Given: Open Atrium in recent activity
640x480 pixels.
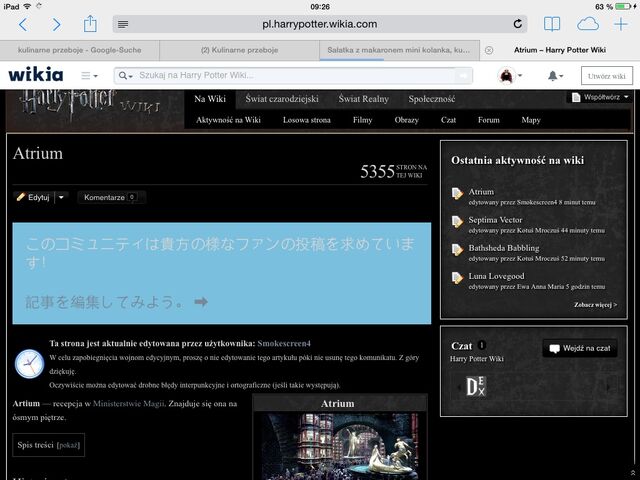Looking at the screenshot, I should click(x=481, y=192).
